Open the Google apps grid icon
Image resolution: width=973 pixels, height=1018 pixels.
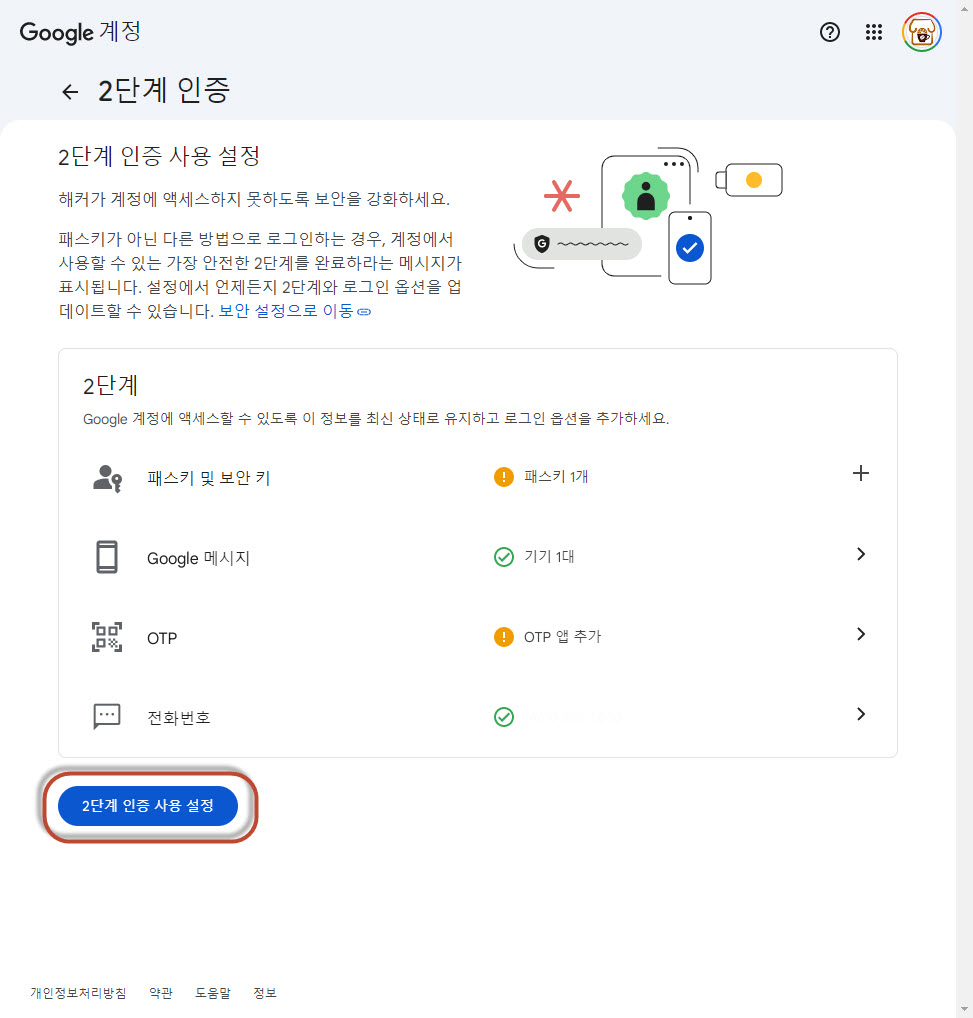[x=874, y=32]
